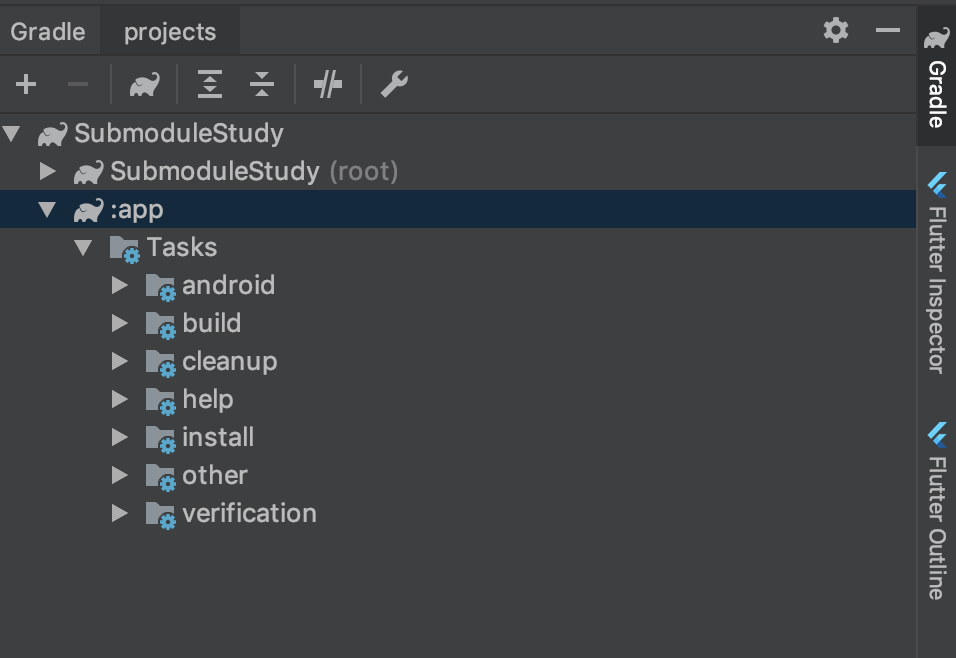The height and width of the screenshot is (658, 956).
Task: Click the cleanup folder icon
Action: click(x=161, y=363)
